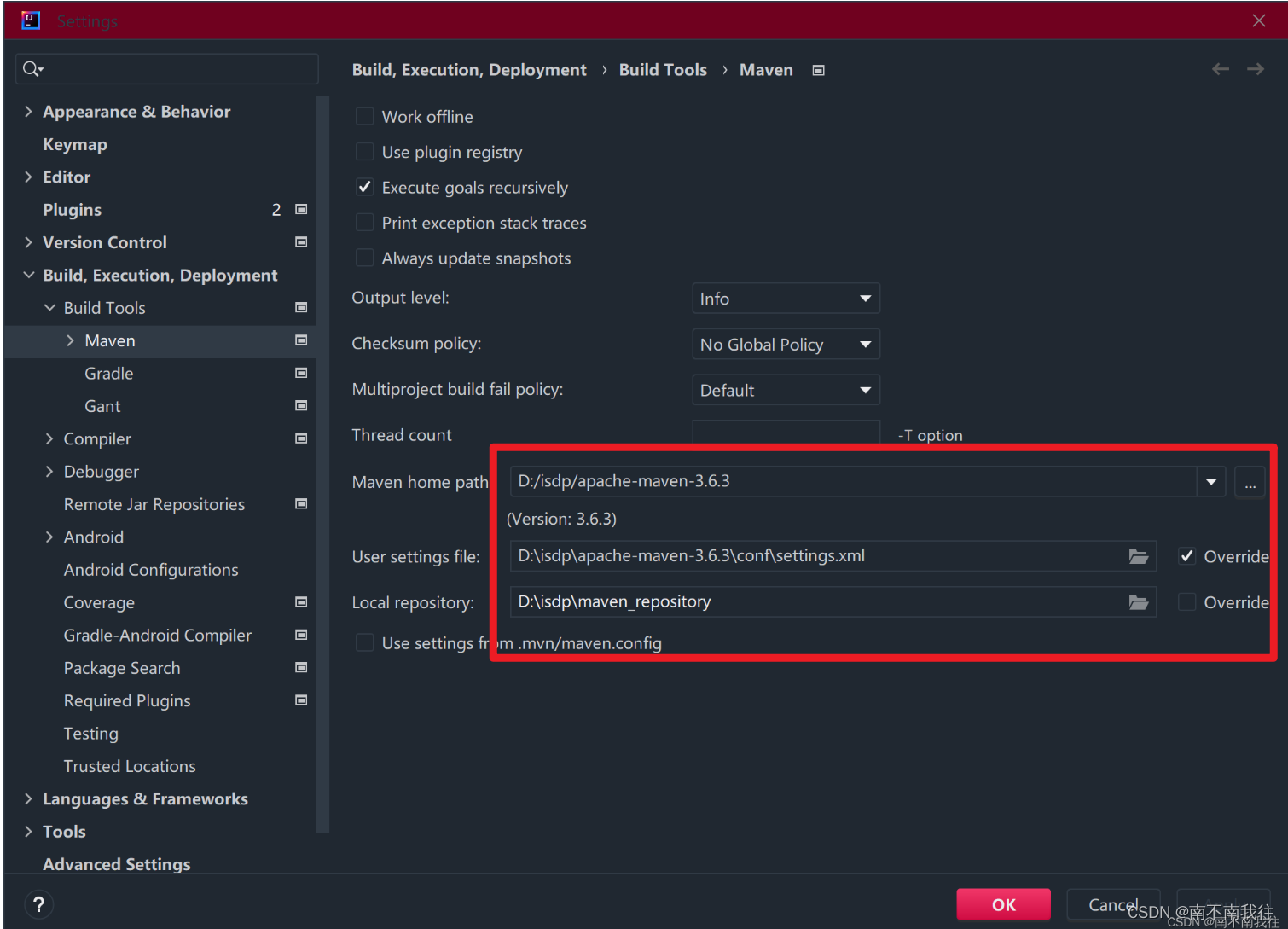The image size is (1288, 929).
Task: Click the settings search field
Action: 167,69
